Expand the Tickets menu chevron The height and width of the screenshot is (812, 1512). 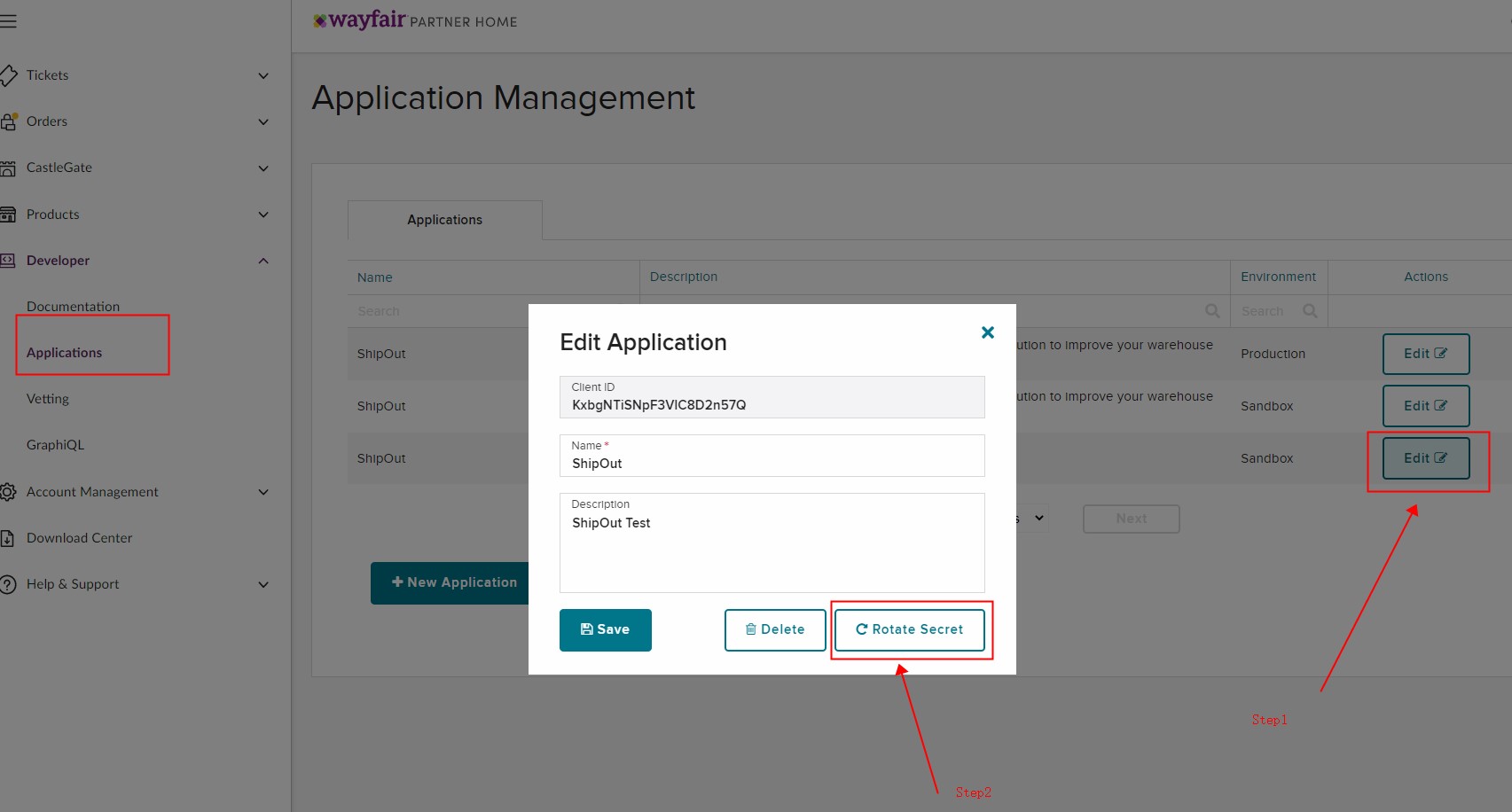(x=263, y=75)
